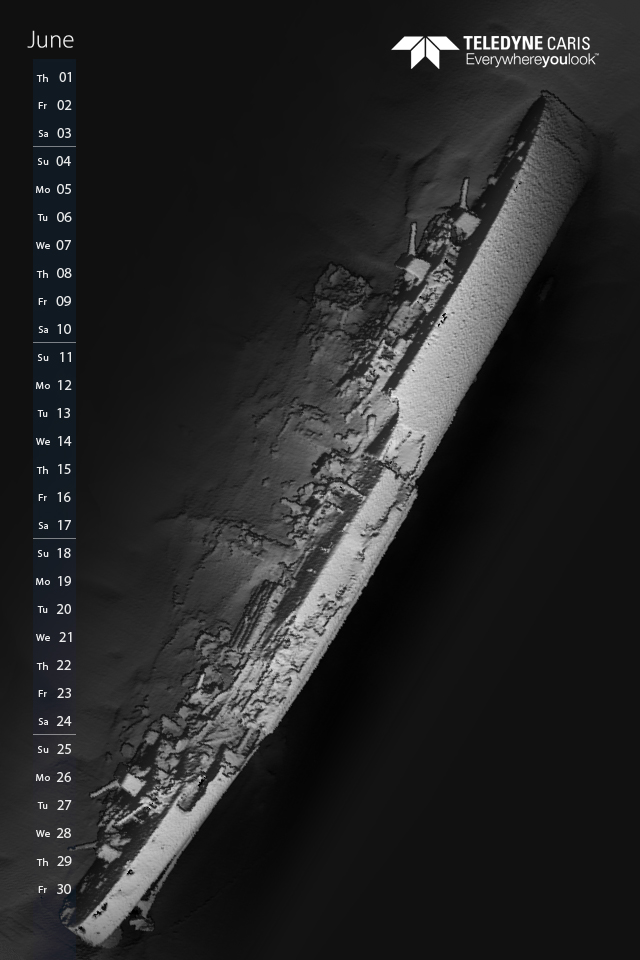
Task: Select Friday 02 in the calendar
Action: pos(55,105)
